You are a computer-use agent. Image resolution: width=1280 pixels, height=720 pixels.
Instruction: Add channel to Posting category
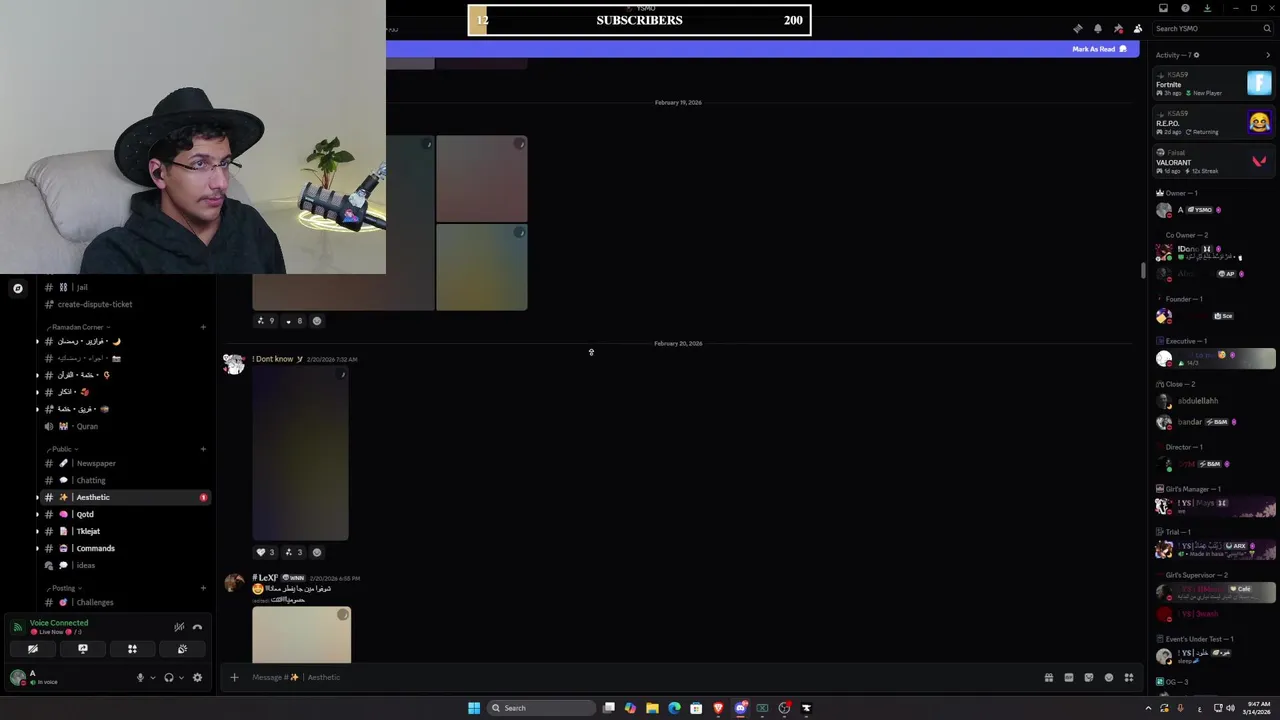click(203, 588)
